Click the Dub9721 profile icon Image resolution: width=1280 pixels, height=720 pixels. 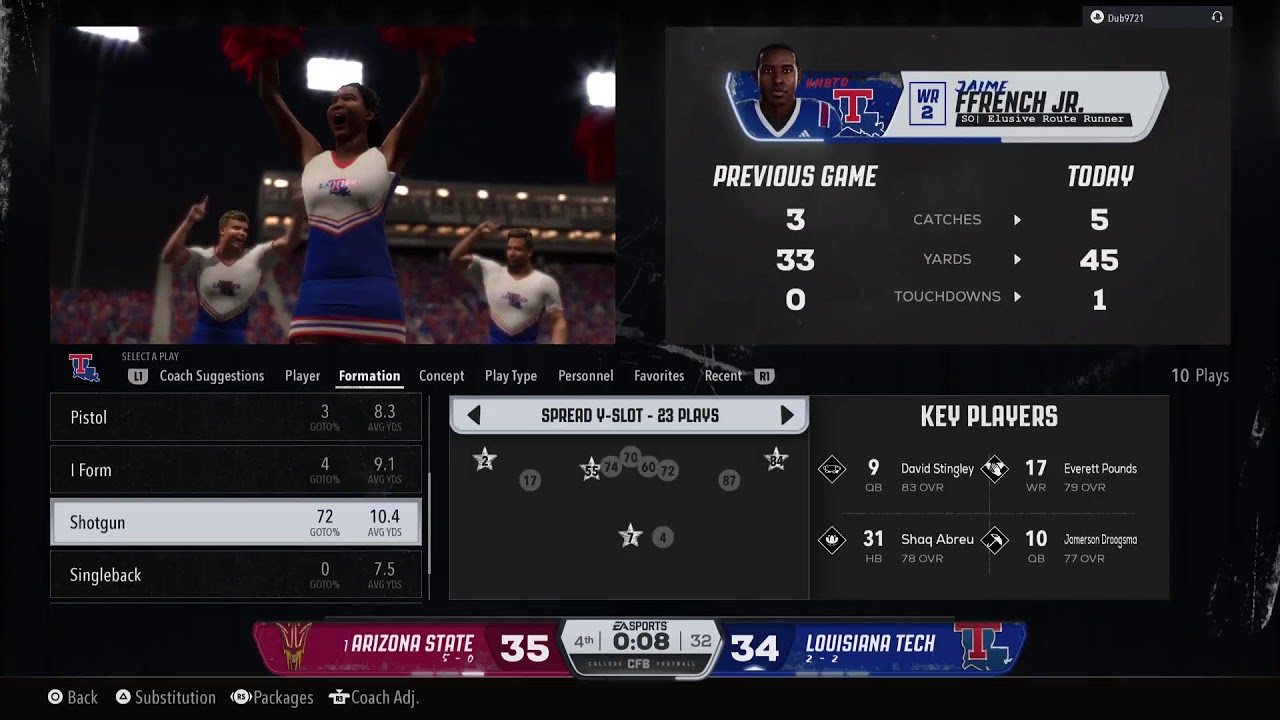coord(1097,17)
